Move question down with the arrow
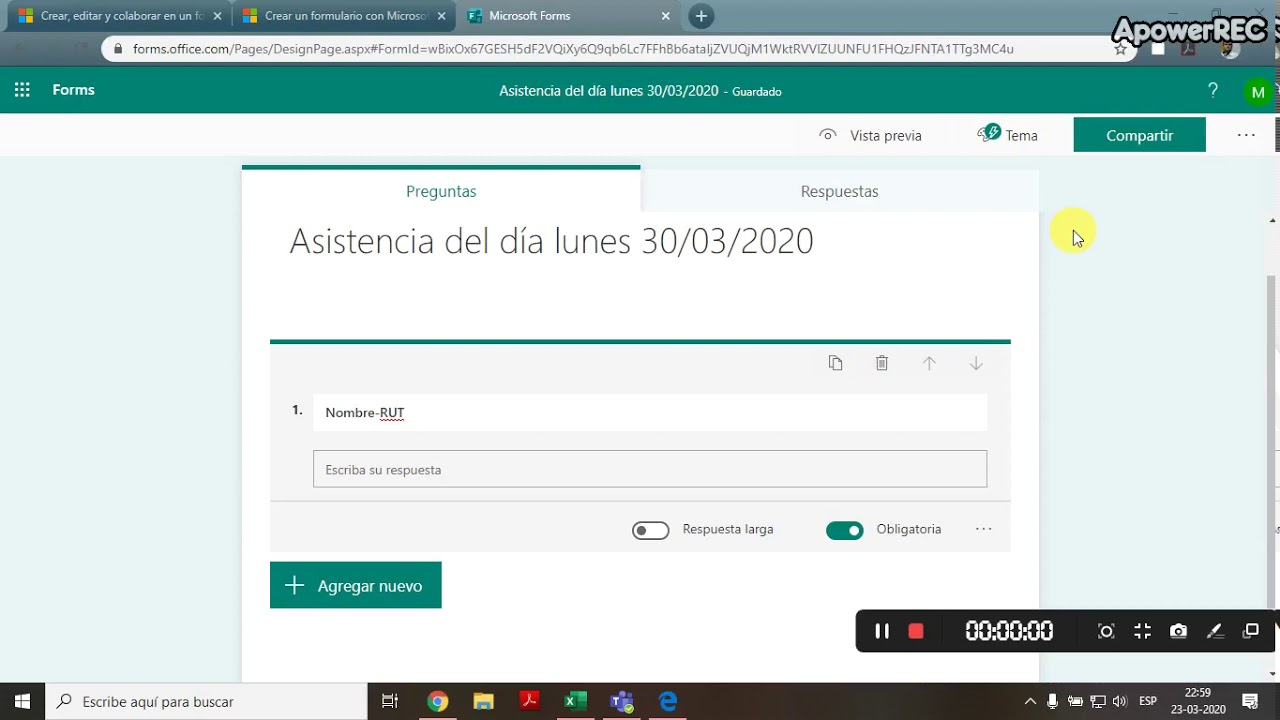The height and width of the screenshot is (720, 1280). [x=976, y=363]
